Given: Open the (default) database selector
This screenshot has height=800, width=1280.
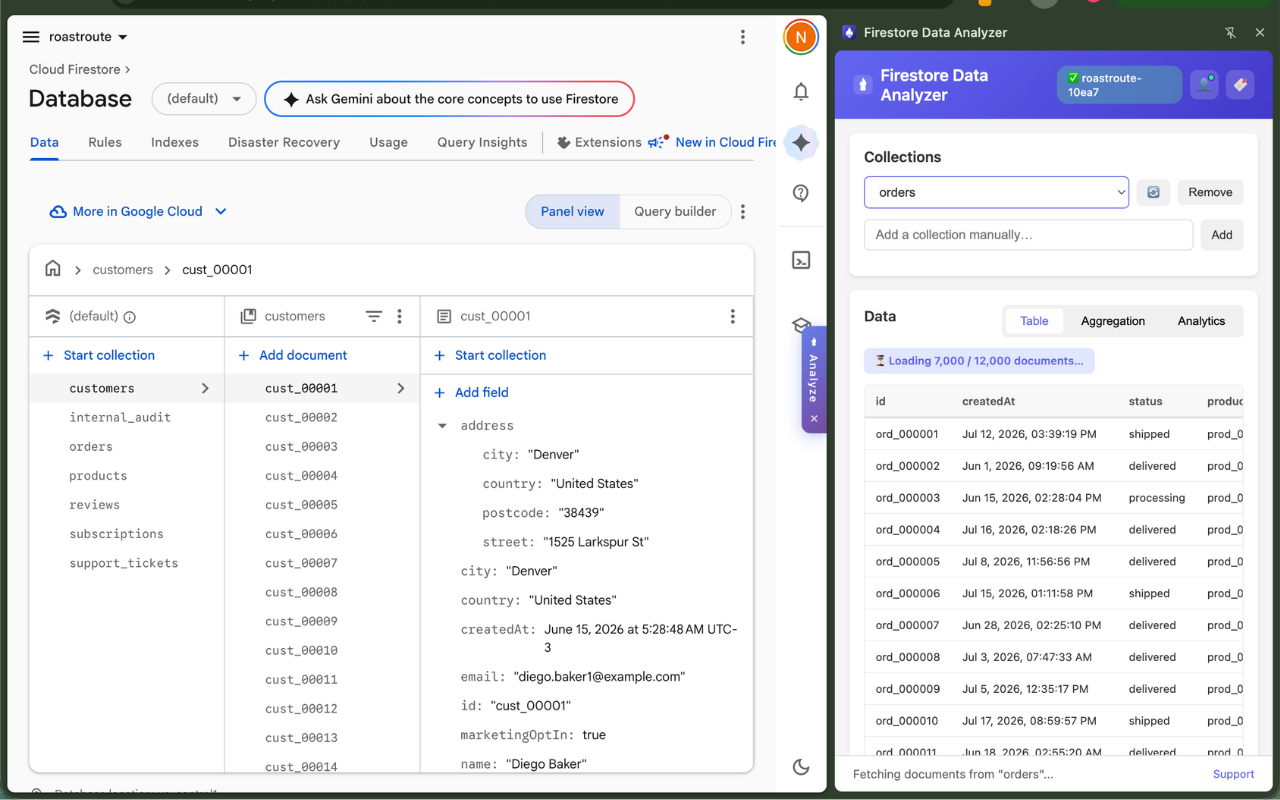Looking at the screenshot, I should coord(204,99).
